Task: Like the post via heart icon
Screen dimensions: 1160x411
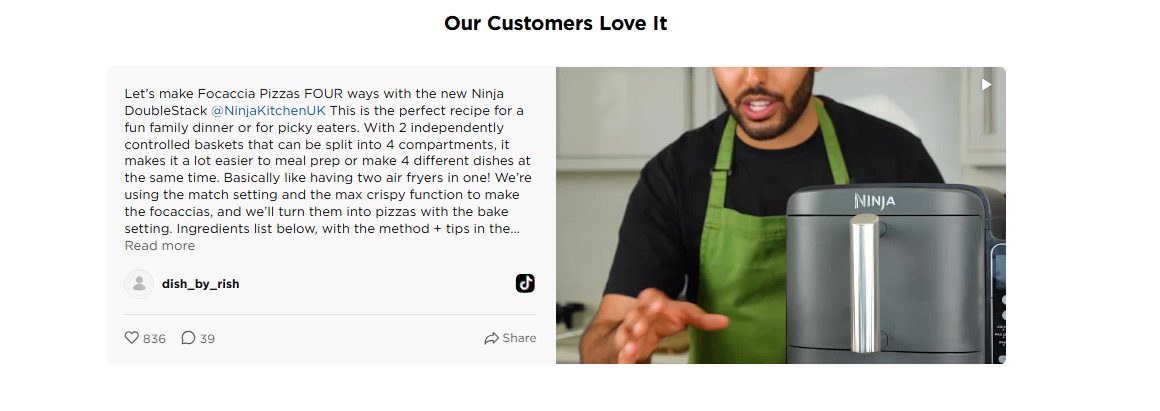Action: pos(132,338)
